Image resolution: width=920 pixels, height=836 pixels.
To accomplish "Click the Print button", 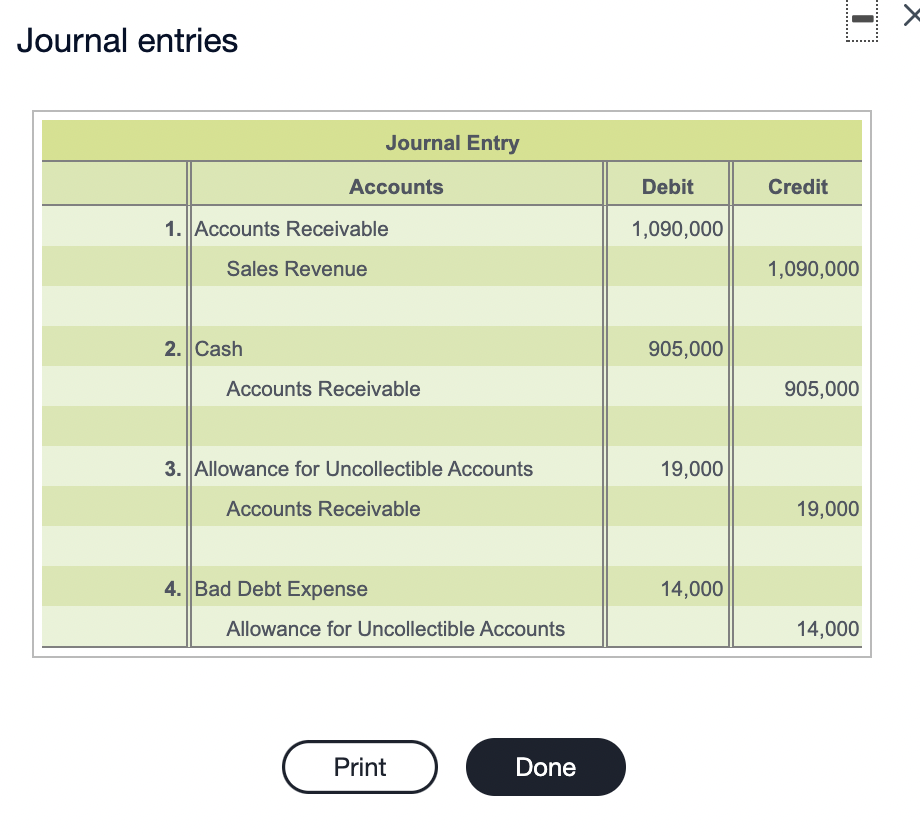I will [359, 767].
